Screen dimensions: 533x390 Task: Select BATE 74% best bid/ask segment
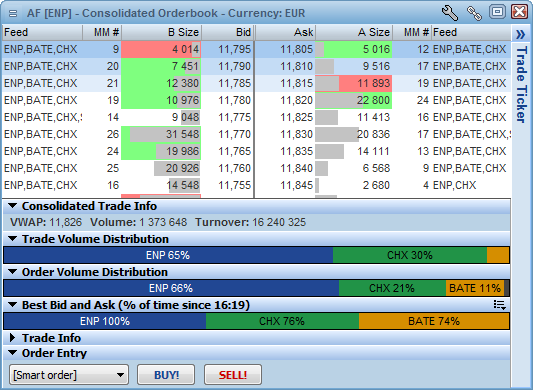pos(434,321)
